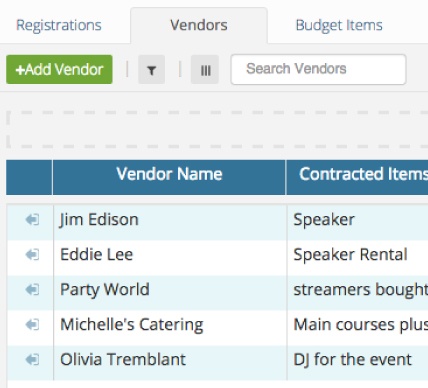Open the filter icon button
The image size is (428, 388).
point(152,70)
